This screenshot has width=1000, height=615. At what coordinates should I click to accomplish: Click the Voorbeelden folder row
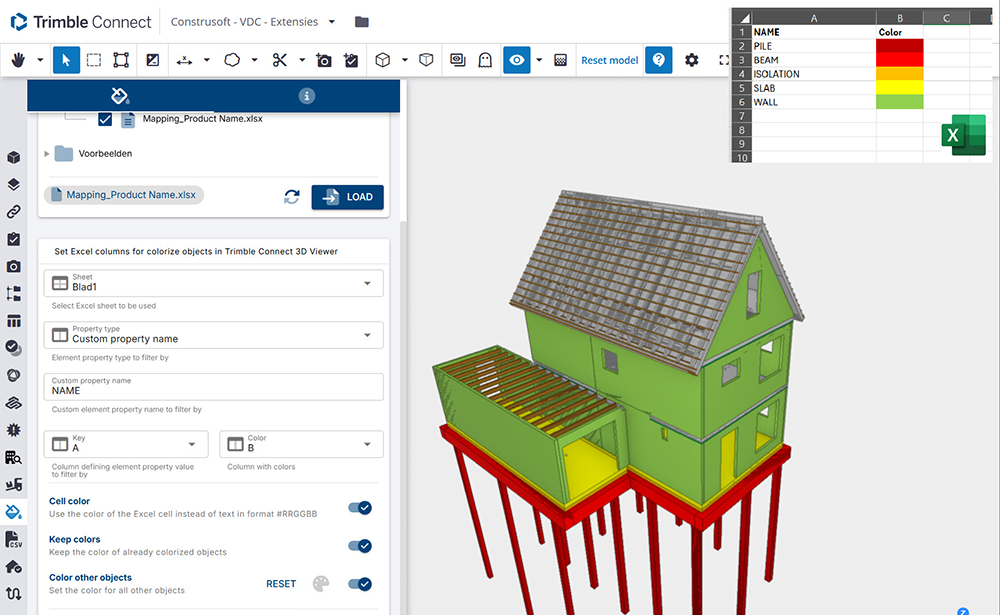(x=105, y=154)
